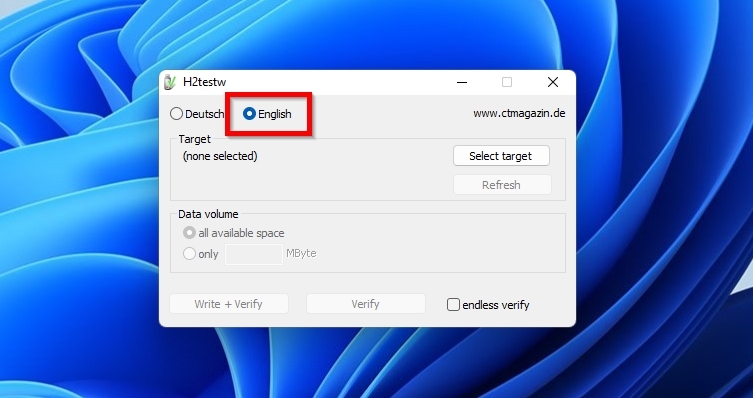The height and width of the screenshot is (398, 753).
Task: Close the H2testw window
Action: [553, 83]
